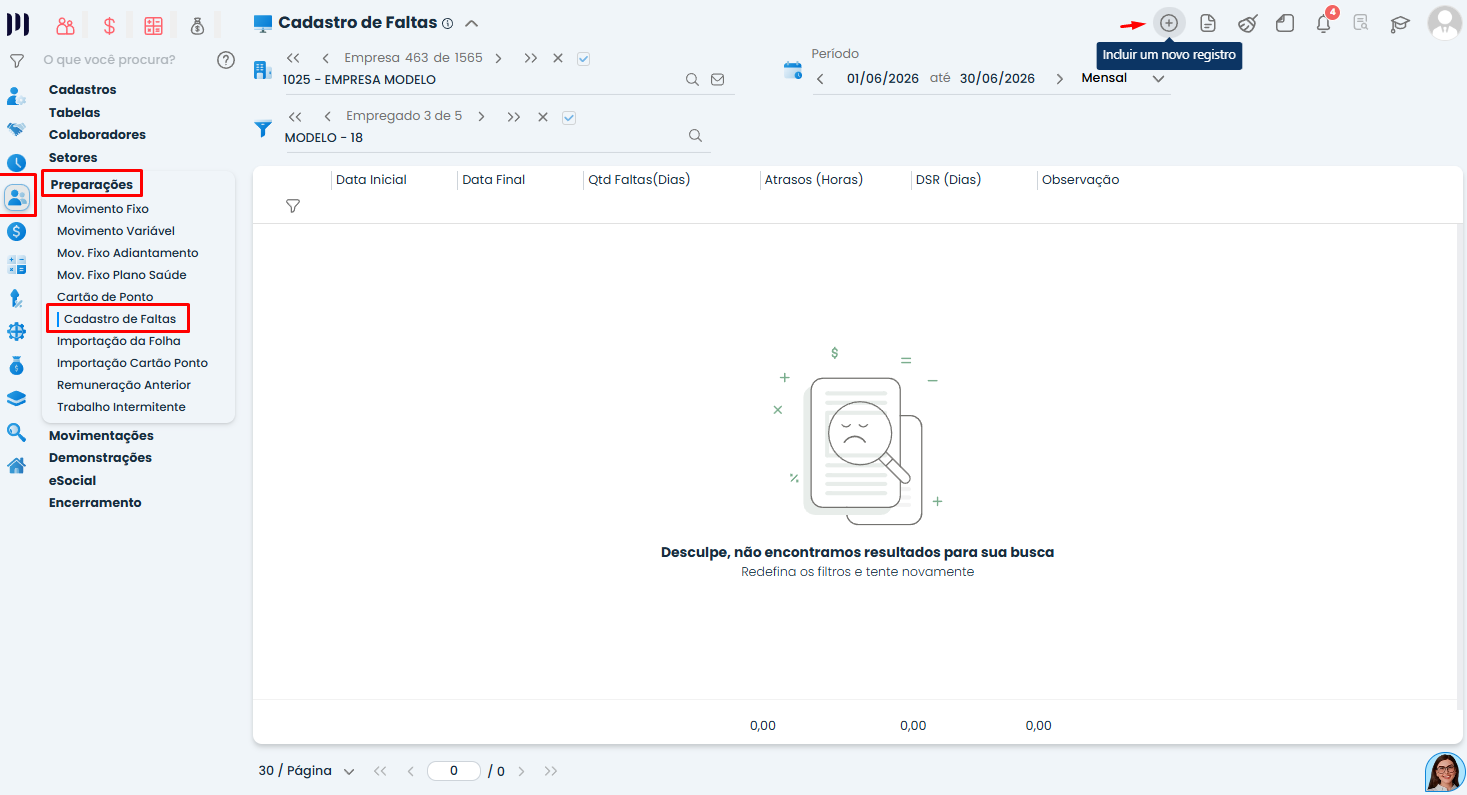Clear the Empresa selection with X
The width and height of the screenshot is (1467, 795).
(x=558, y=59)
